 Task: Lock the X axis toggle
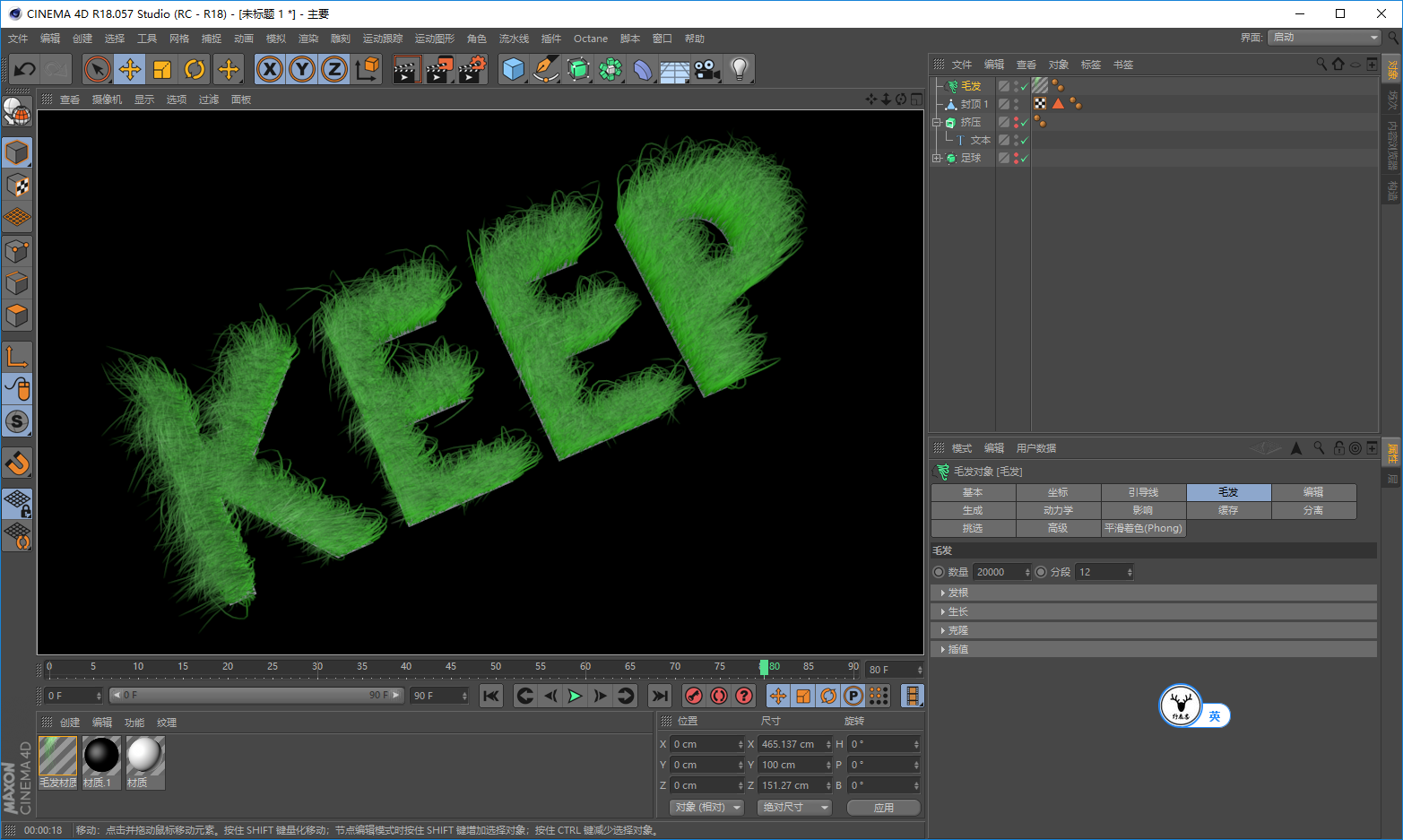tap(270, 69)
